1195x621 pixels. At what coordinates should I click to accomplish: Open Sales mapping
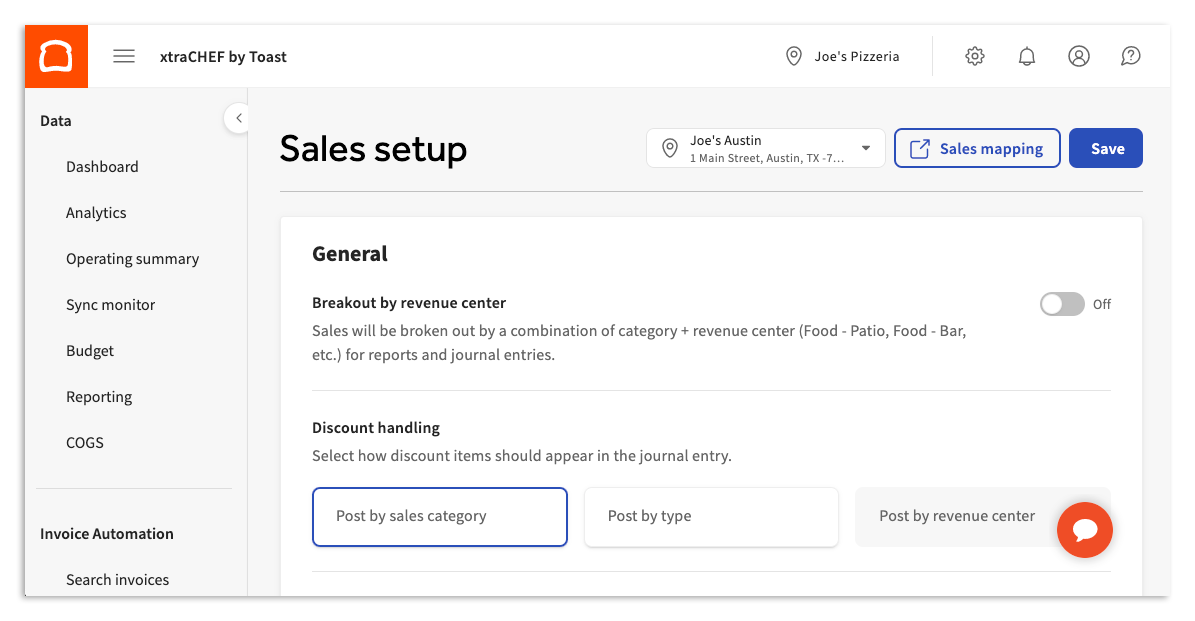[977, 148]
